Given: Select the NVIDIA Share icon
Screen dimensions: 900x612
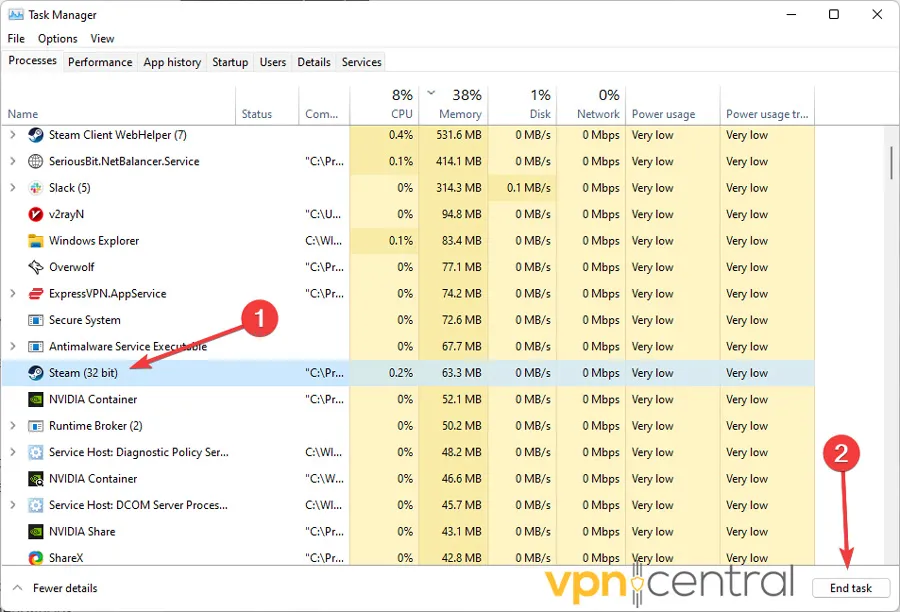Looking at the screenshot, I should pos(35,532).
